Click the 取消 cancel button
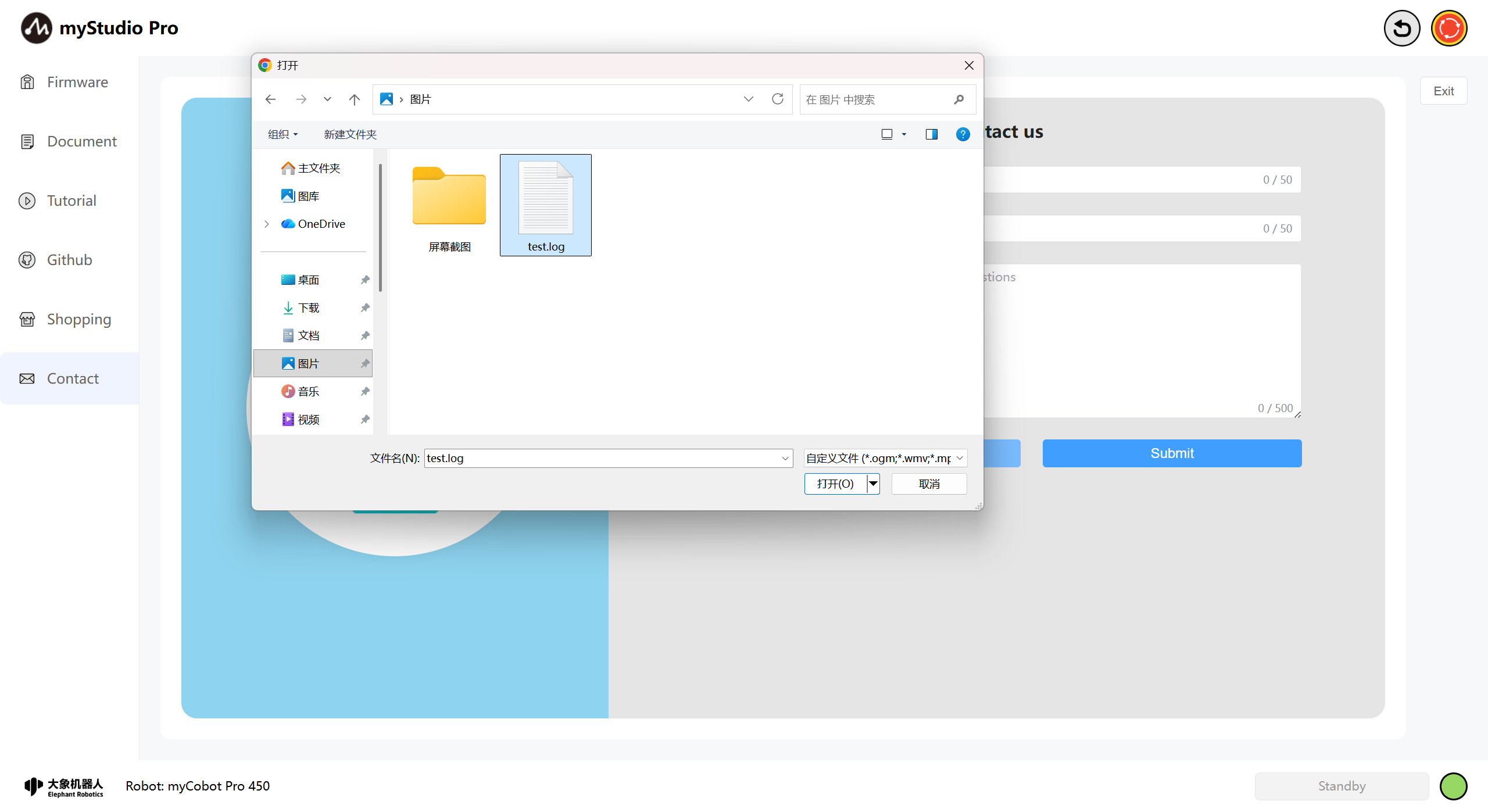The height and width of the screenshot is (812, 1488). point(928,484)
